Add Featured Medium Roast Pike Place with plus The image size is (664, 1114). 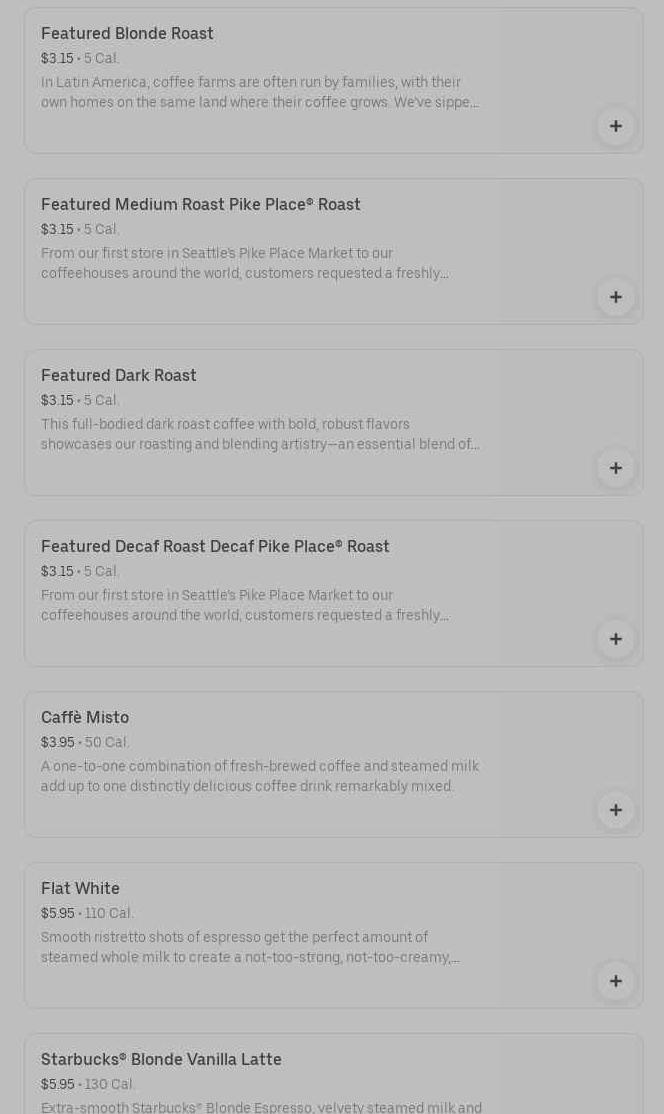[616, 297]
